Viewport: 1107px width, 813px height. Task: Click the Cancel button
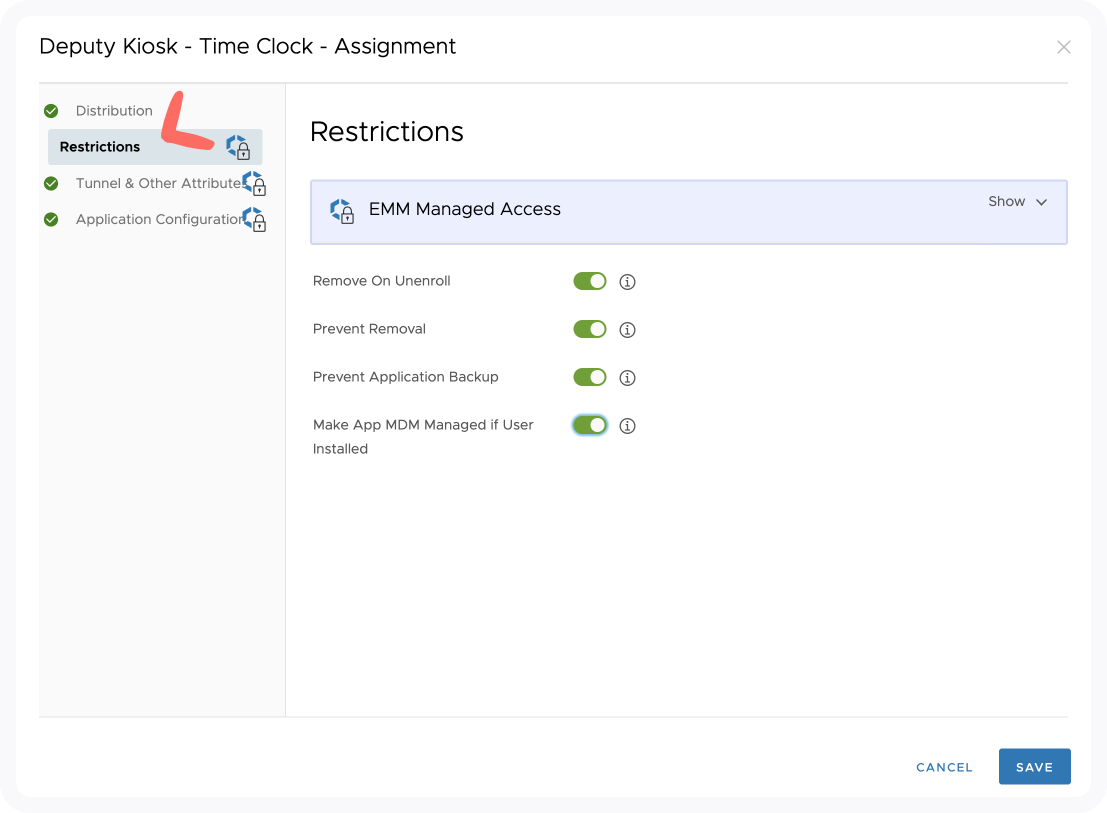(x=944, y=767)
